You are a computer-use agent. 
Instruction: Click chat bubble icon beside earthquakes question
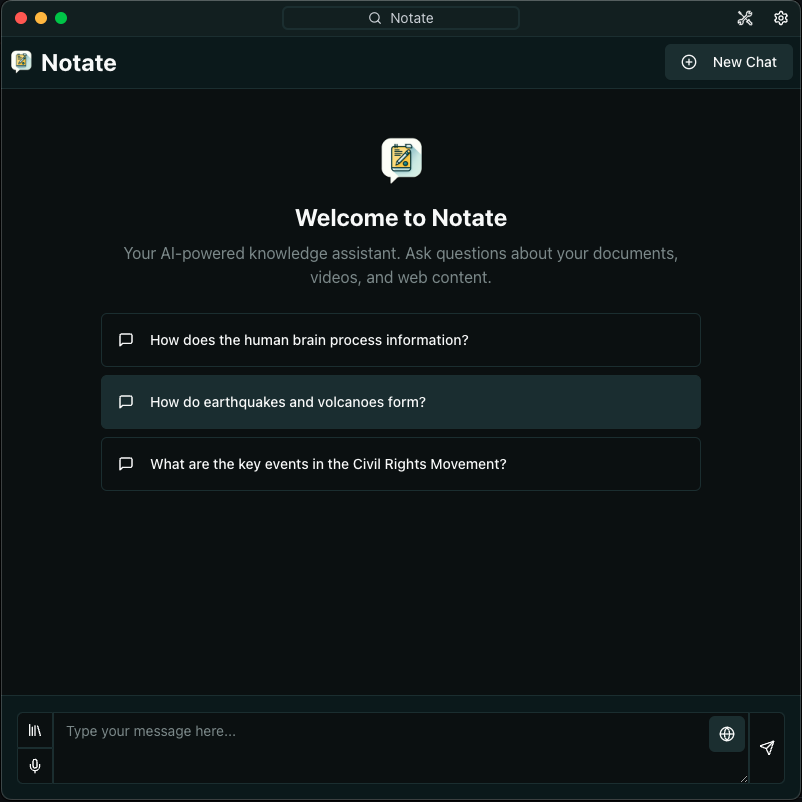[126, 402]
